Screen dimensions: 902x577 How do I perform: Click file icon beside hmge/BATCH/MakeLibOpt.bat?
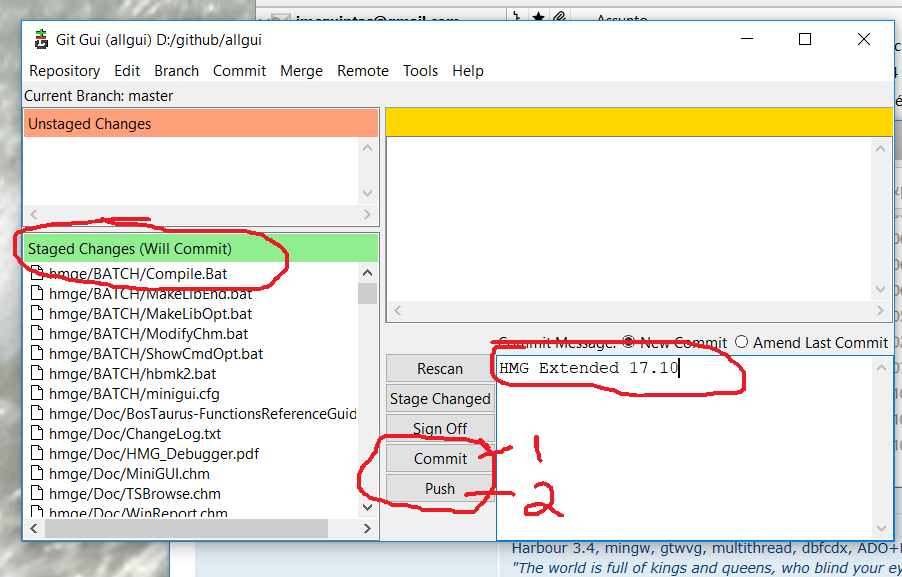coord(37,314)
